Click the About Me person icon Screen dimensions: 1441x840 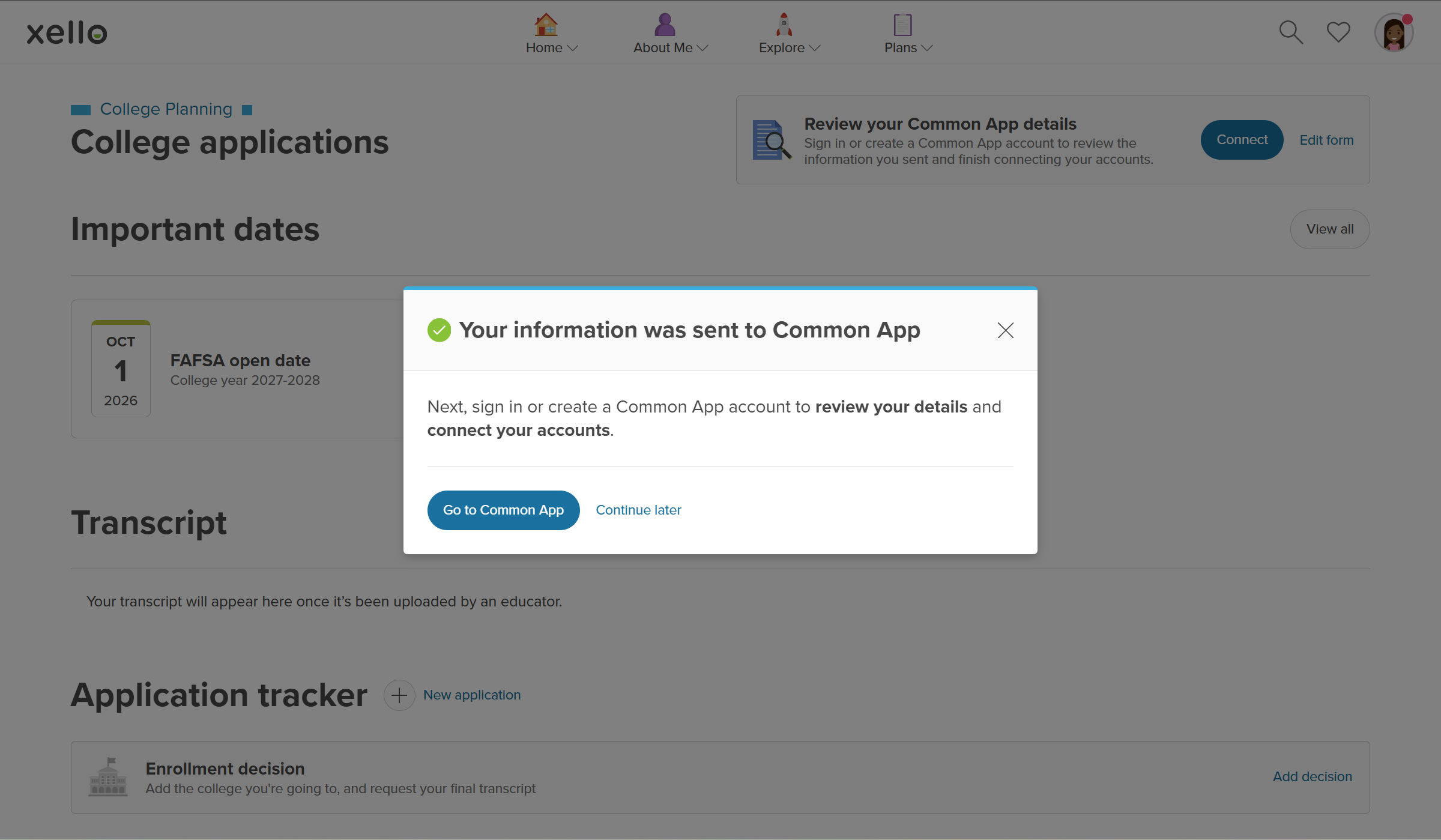pyautogui.click(x=665, y=25)
